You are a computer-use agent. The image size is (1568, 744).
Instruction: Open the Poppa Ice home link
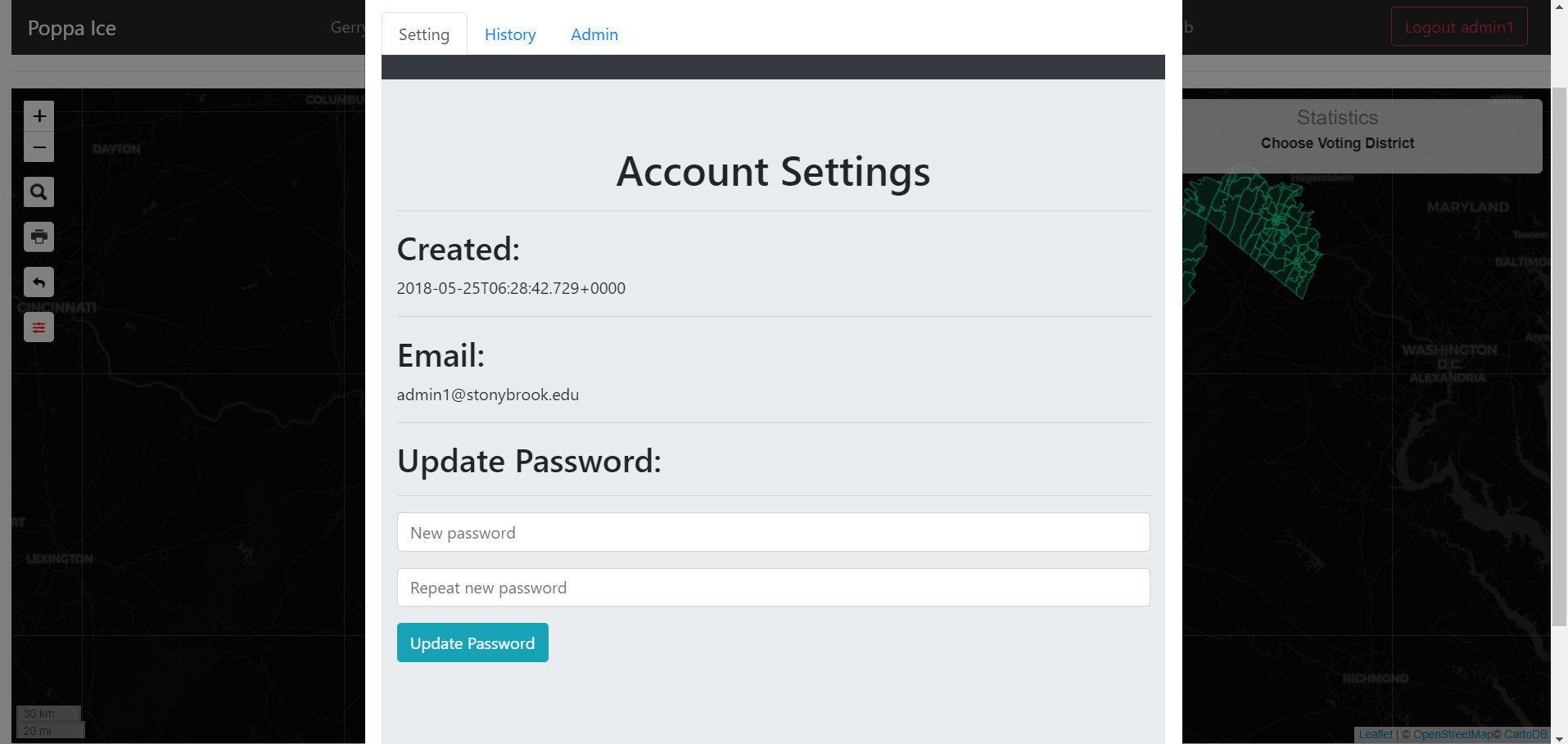(x=72, y=28)
